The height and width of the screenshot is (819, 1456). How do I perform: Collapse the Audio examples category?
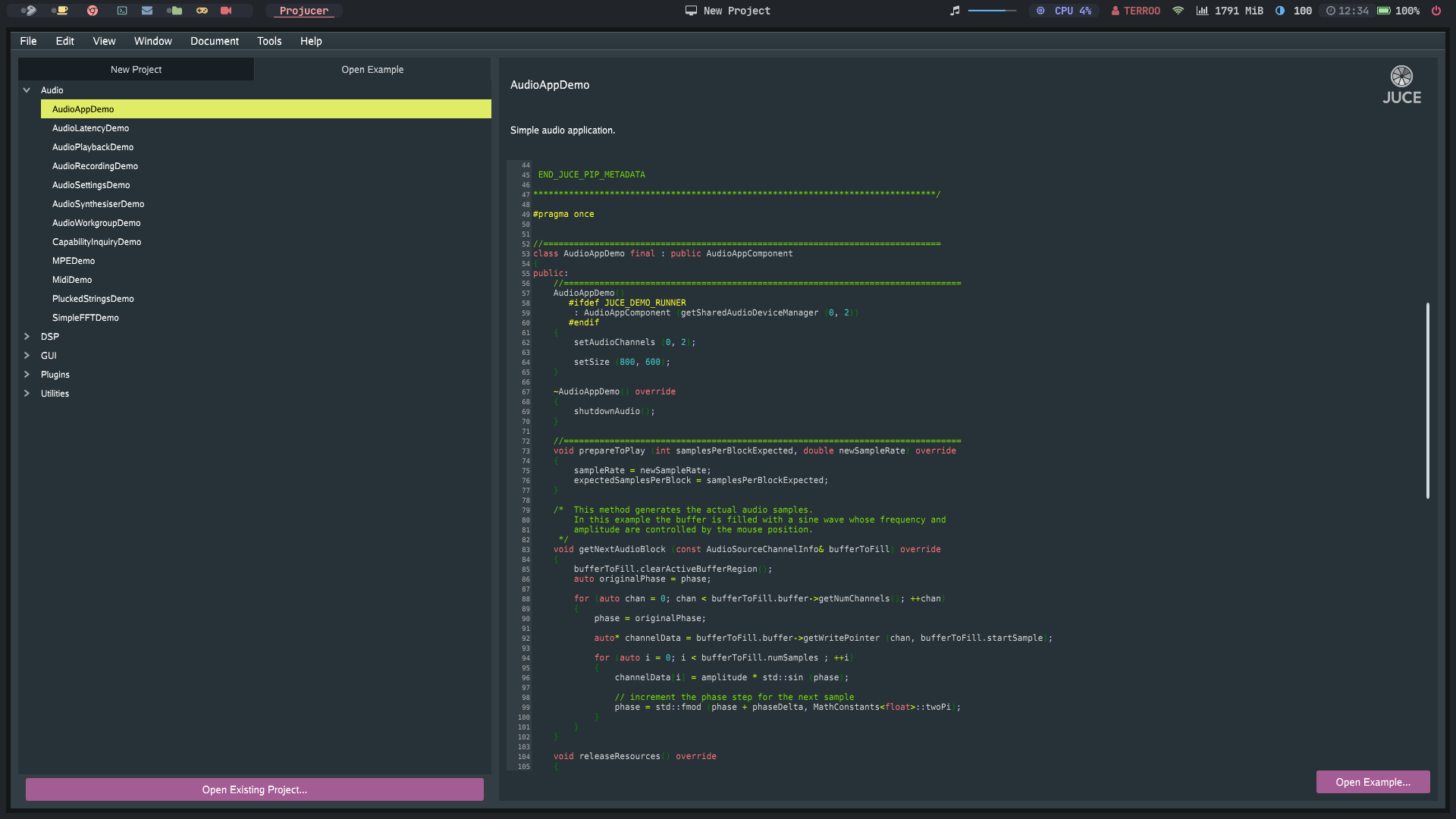(x=27, y=90)
